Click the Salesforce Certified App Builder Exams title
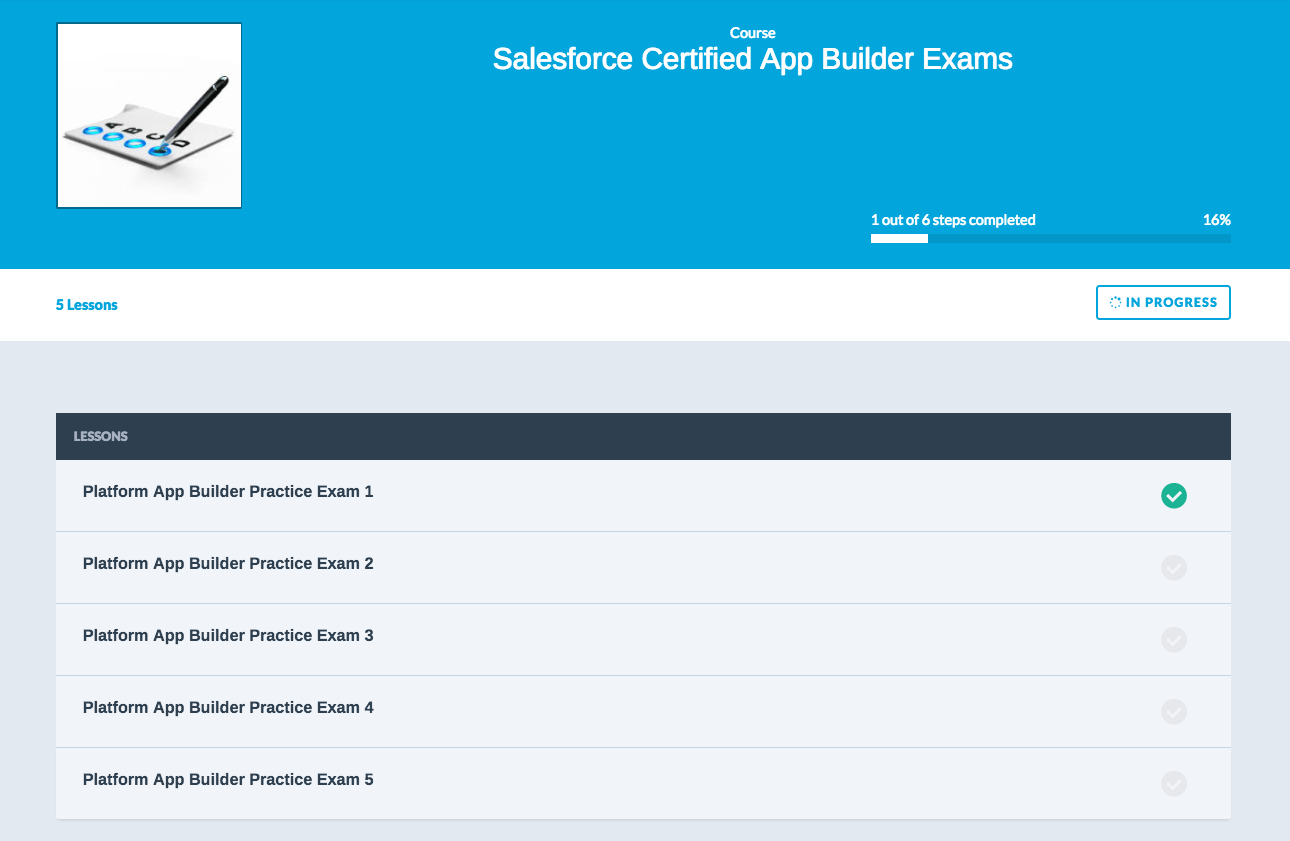This screenshot has width=1290, height=841. pyautogui.click(x=752, y=60)
